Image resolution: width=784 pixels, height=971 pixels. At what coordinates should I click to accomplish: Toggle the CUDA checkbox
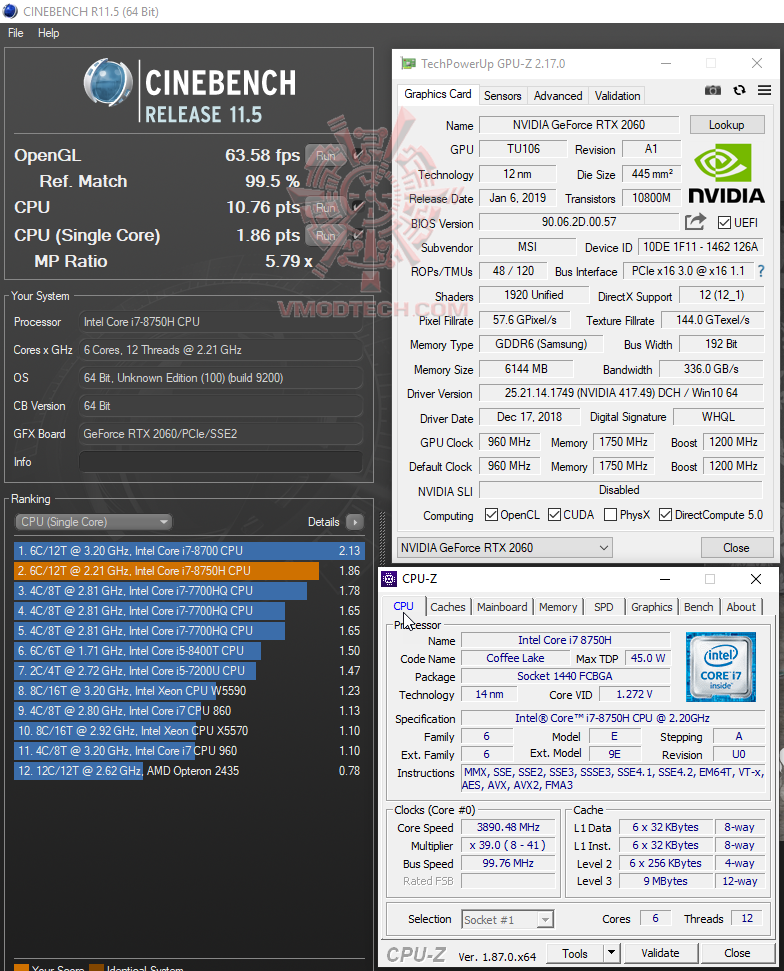click(554, 515)
